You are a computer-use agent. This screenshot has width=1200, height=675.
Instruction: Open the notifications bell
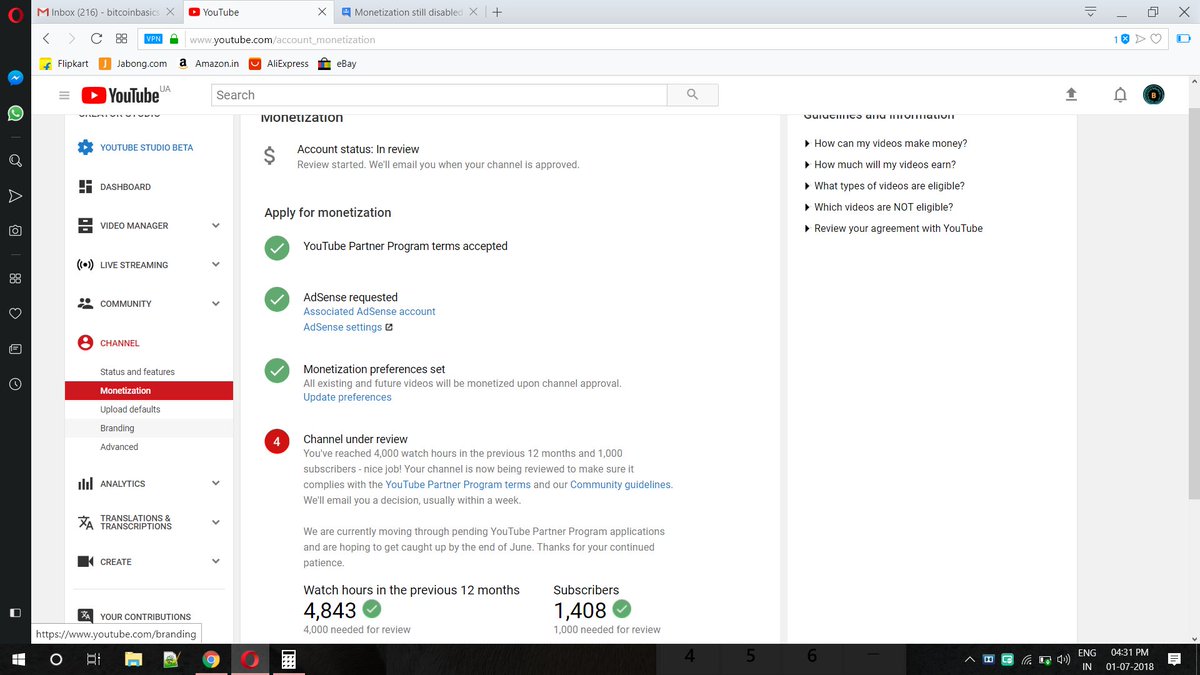pos(1120,95)
